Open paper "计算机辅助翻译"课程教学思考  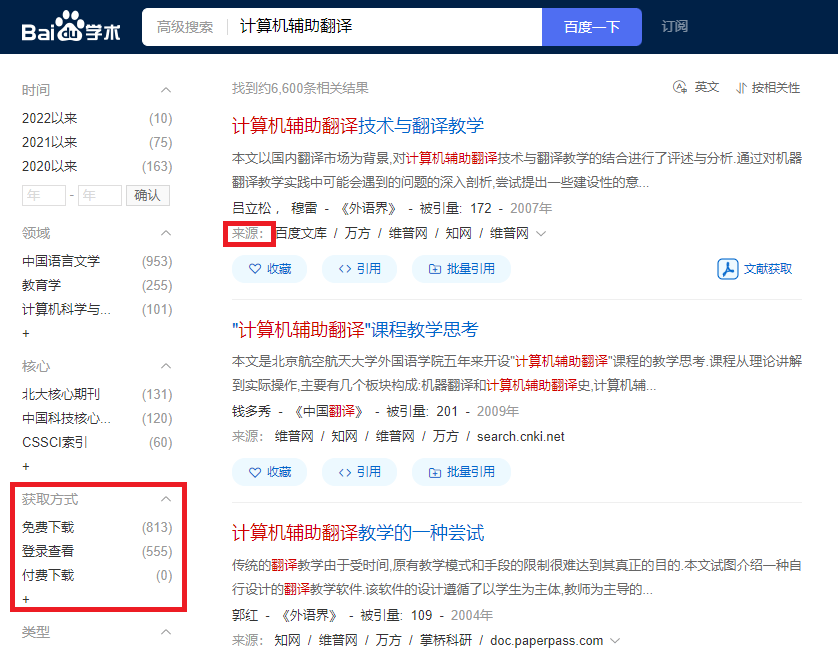tap(355, 330)
